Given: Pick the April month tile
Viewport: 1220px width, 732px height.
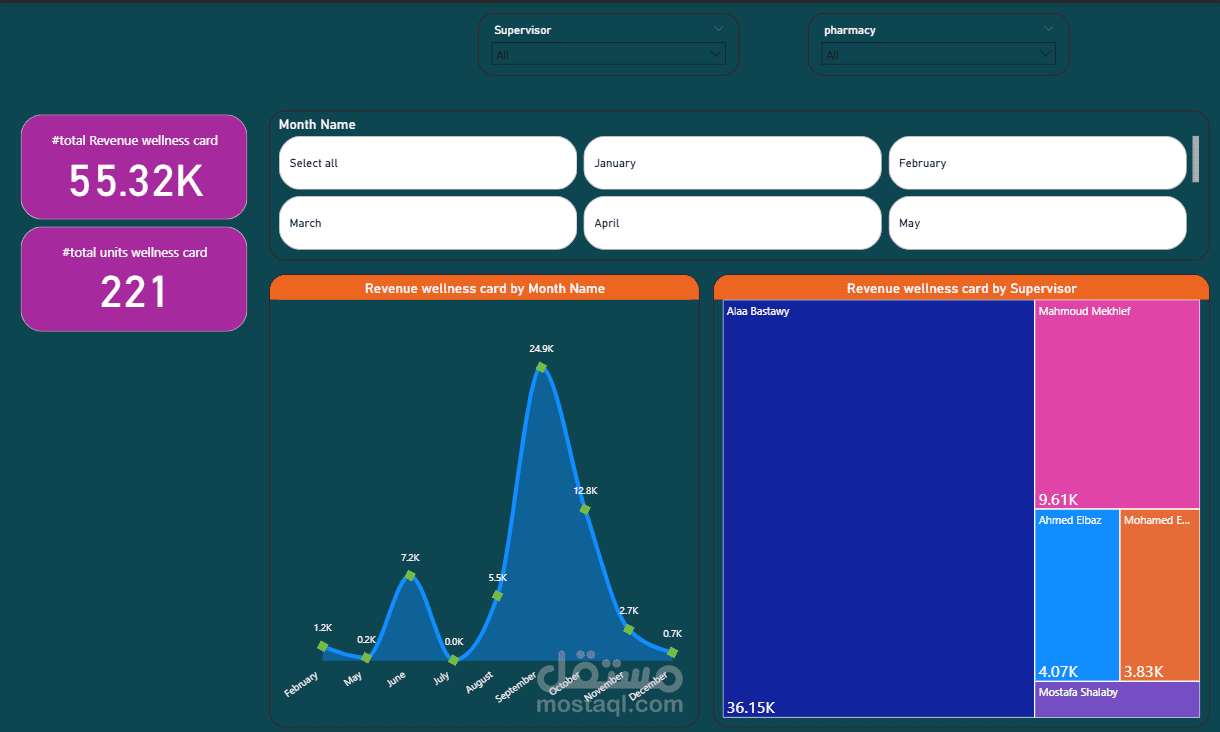Looking at the screenshot, I should pyautogui.click(x=733, y=223).
